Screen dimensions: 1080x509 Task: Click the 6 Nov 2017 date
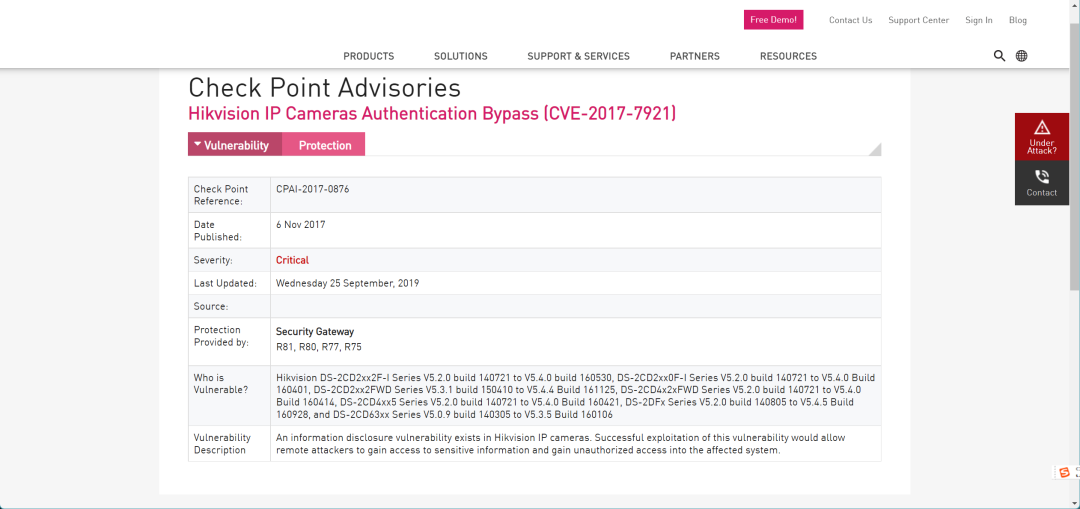coord(301,225)
